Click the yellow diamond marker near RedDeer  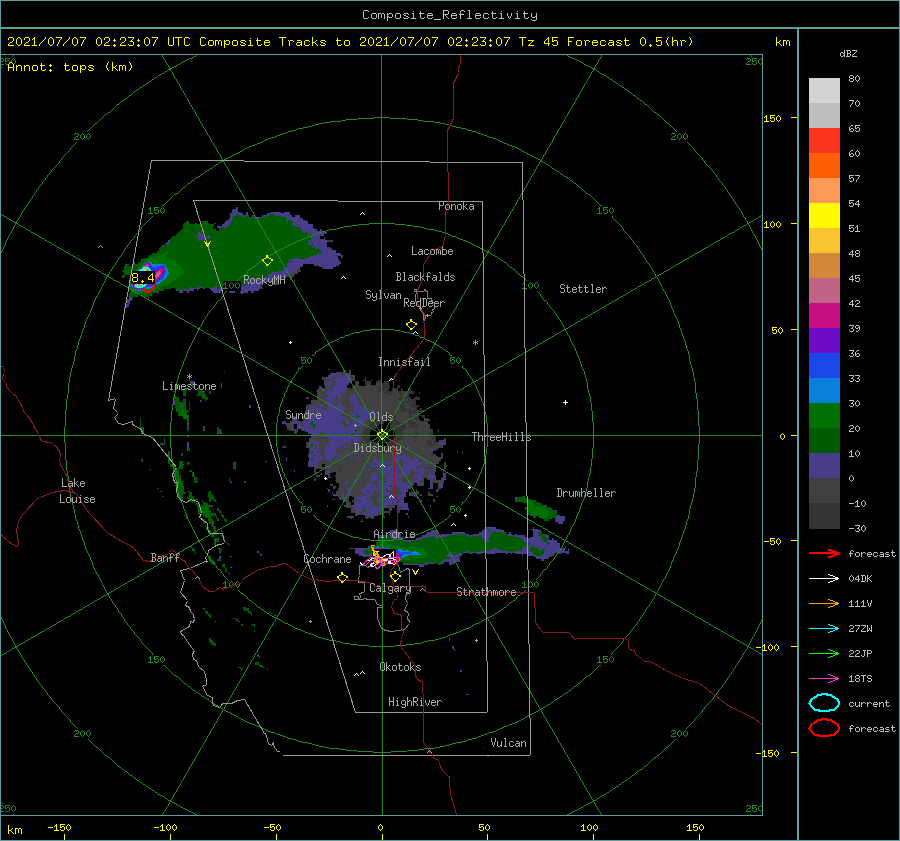pos(411,325)
